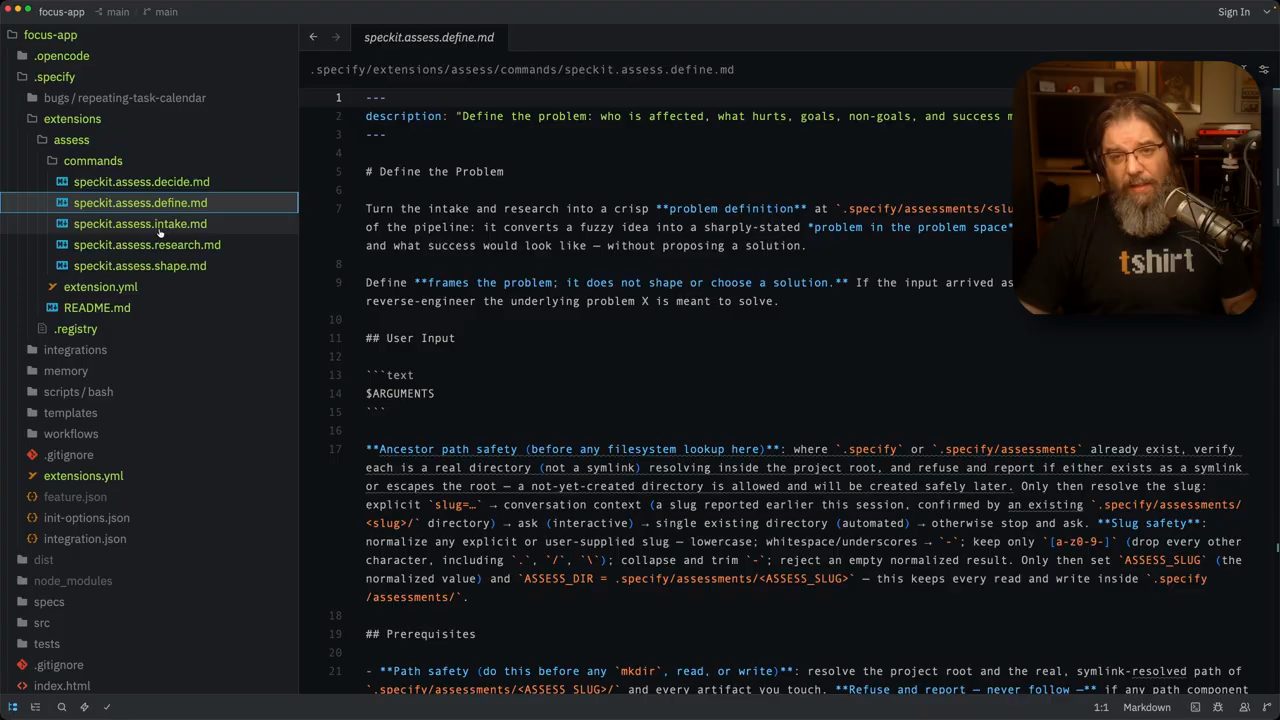
Task: Expand the .opencode folder
Action: (52, 56)
